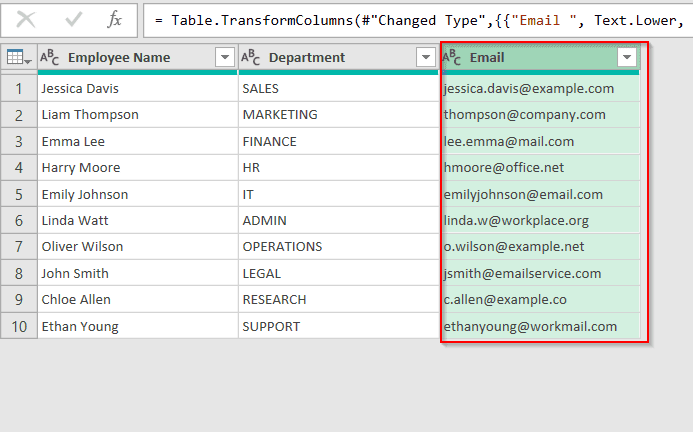The image size is (693, 432).
Task: Select the SUPPORT department cell
Action: pos(339,326)
